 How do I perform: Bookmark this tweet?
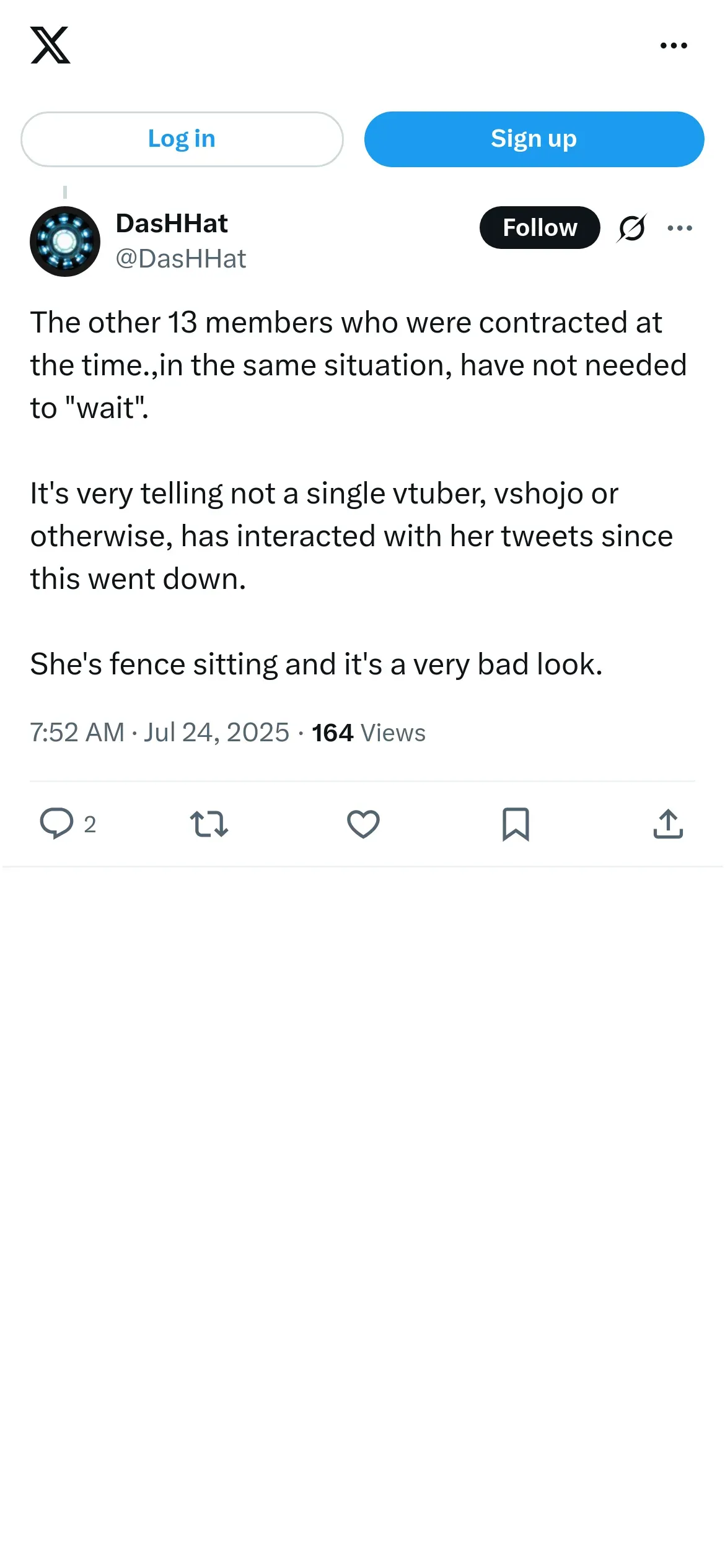tap(516, 824)
